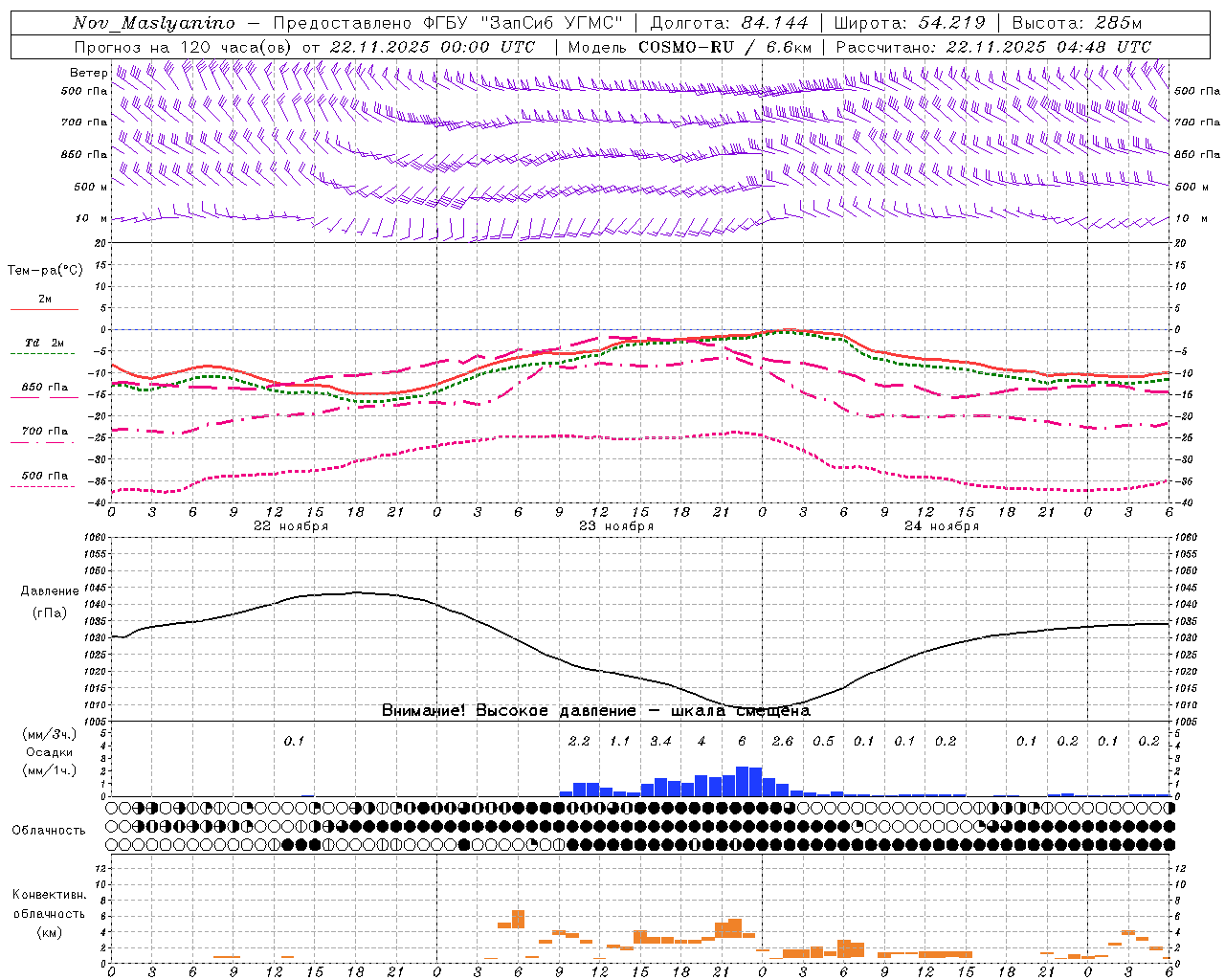Click the 0.5 precipitation total
Viewport: 1225px width, 980px height.
[x=823, y=742]
